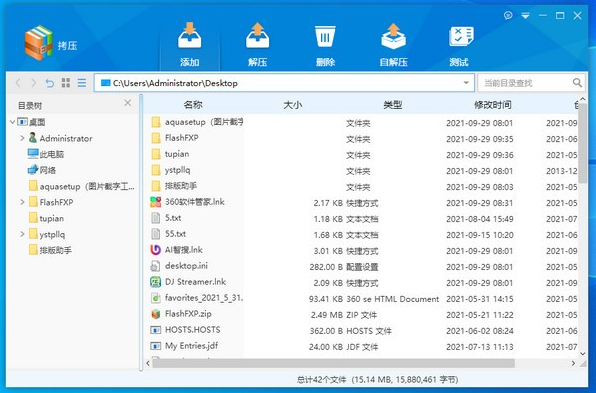Go back with the left arrow navigation icon
This screenshot has height=393, width=596.
click(x=18, y=83)
